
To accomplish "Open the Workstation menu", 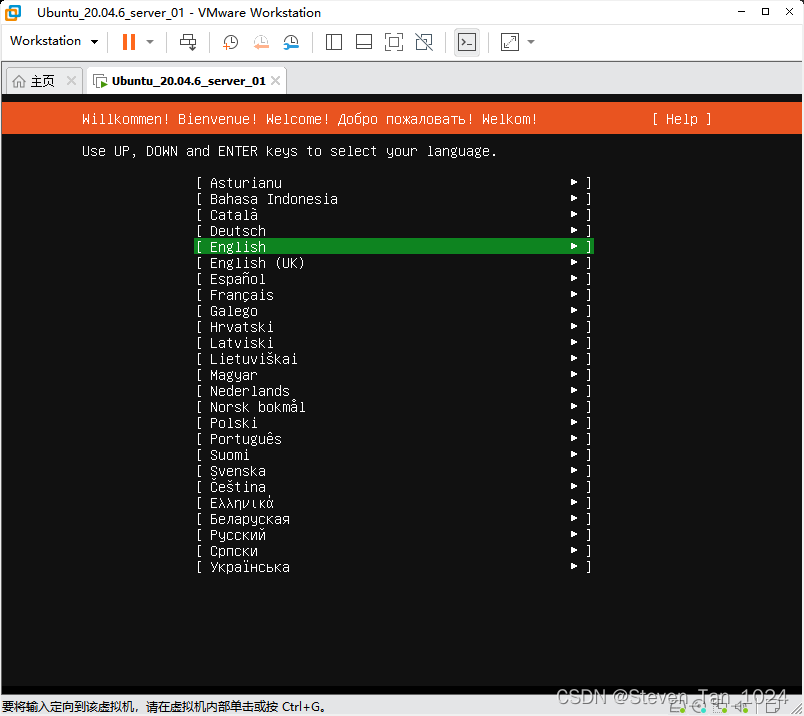I will [x=54, y=41].
